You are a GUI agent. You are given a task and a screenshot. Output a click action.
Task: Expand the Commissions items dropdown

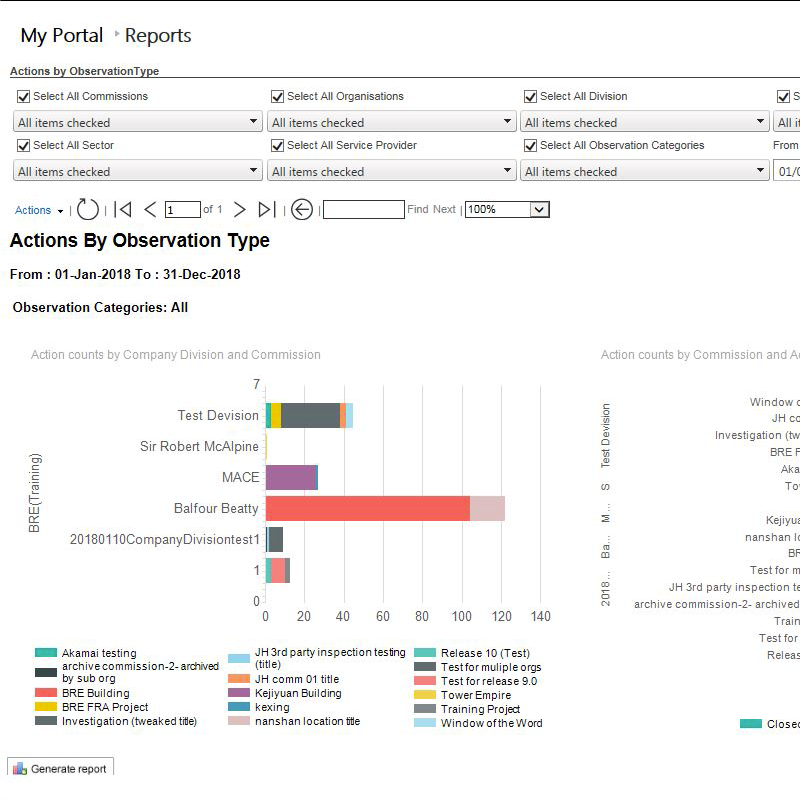(254, 122)
